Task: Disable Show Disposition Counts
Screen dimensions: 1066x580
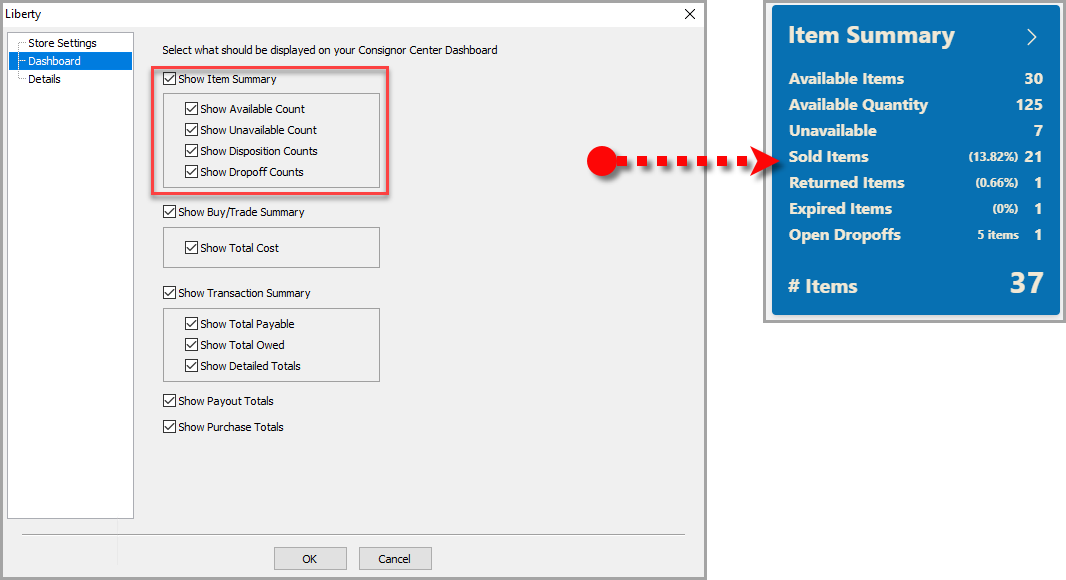Action: pos(192,151)
